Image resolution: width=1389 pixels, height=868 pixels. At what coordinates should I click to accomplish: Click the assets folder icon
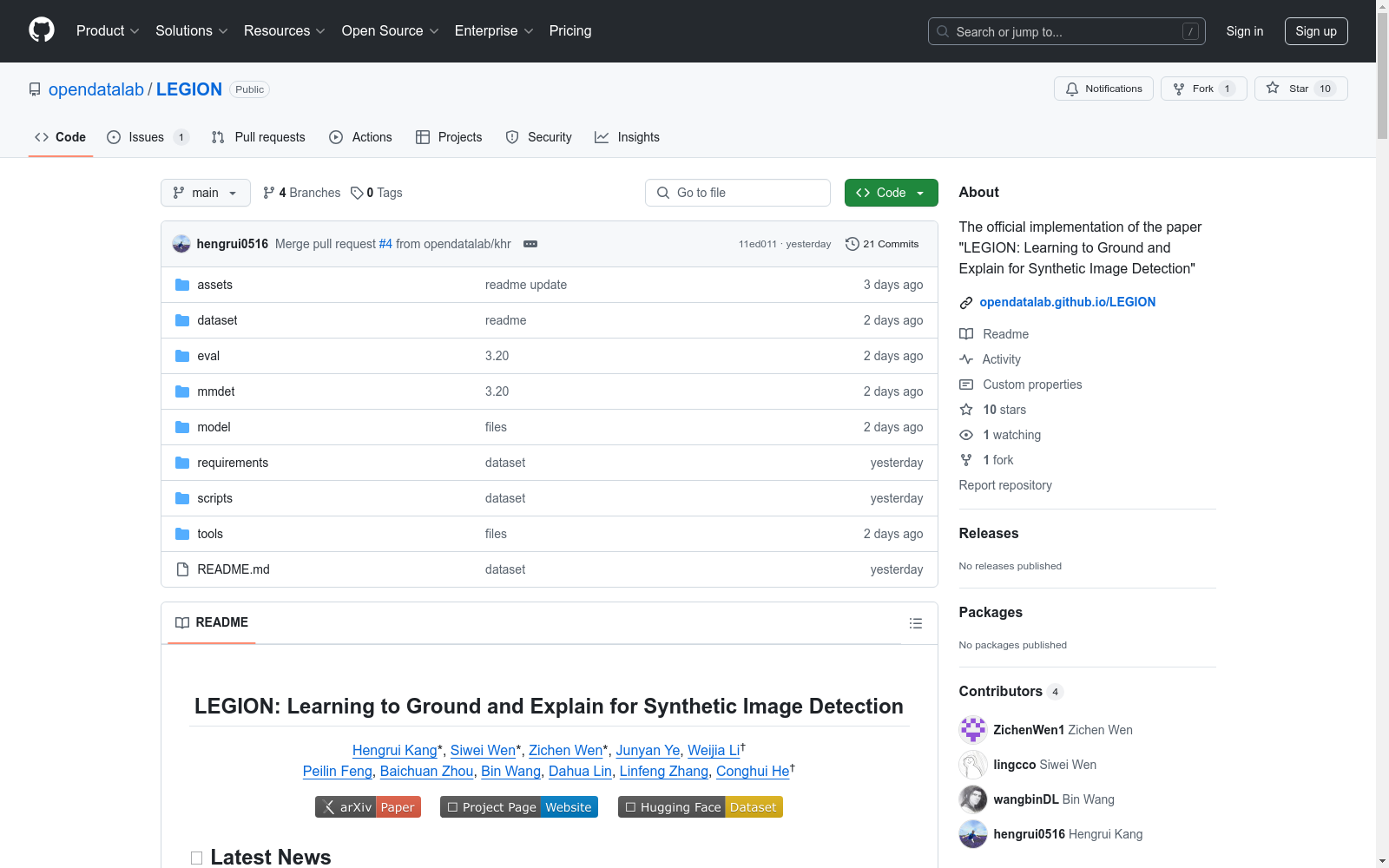click(182, 285)
